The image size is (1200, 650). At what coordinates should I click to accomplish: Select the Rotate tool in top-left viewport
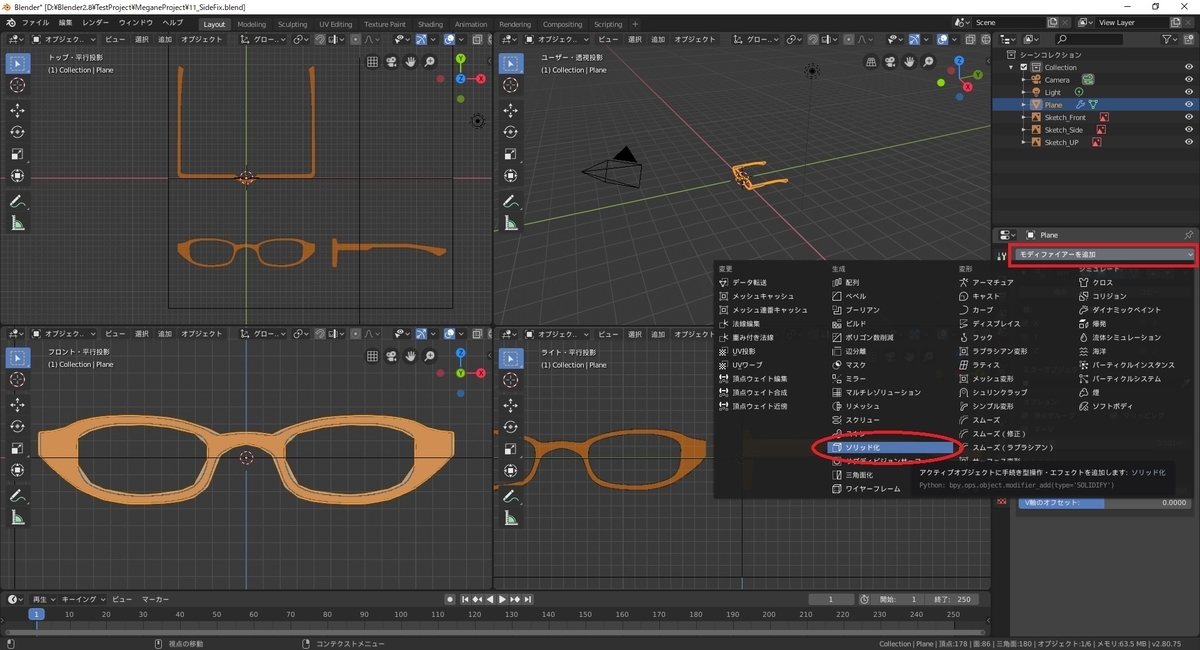coord(18,132)
